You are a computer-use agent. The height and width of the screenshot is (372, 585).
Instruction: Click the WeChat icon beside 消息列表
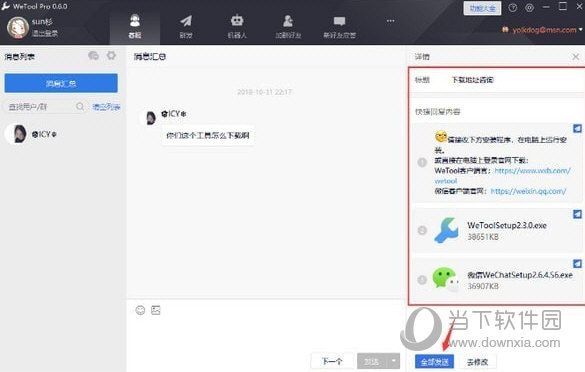click(x=93, y=56)
